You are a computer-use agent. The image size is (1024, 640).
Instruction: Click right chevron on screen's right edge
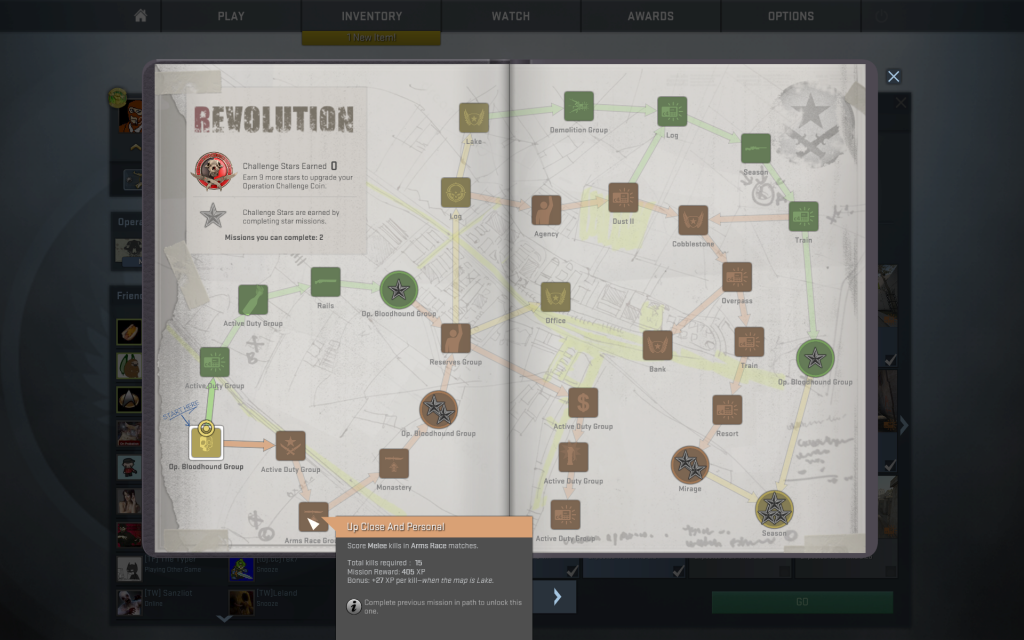[x=904, y=426]
